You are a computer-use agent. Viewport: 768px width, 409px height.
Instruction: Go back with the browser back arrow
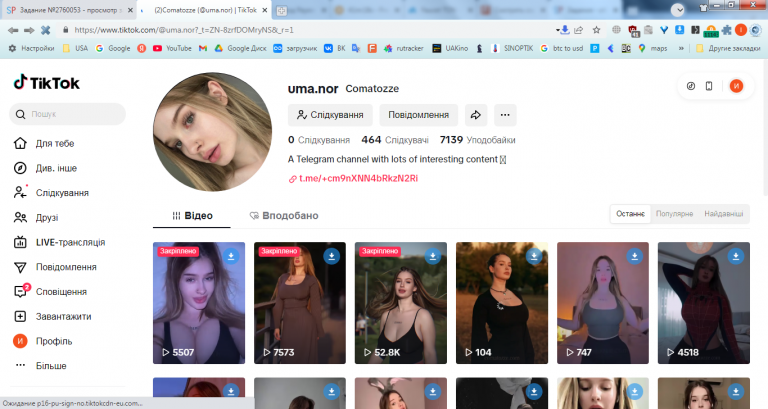pyautogui.click(x=13, y=30)
